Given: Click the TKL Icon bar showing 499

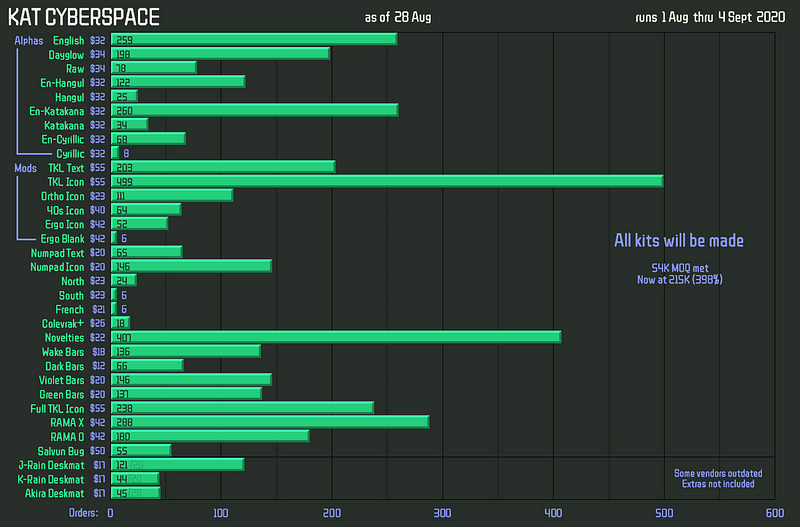Looking at the screenshot, I should pyautogui.click(x=386, y=181).
